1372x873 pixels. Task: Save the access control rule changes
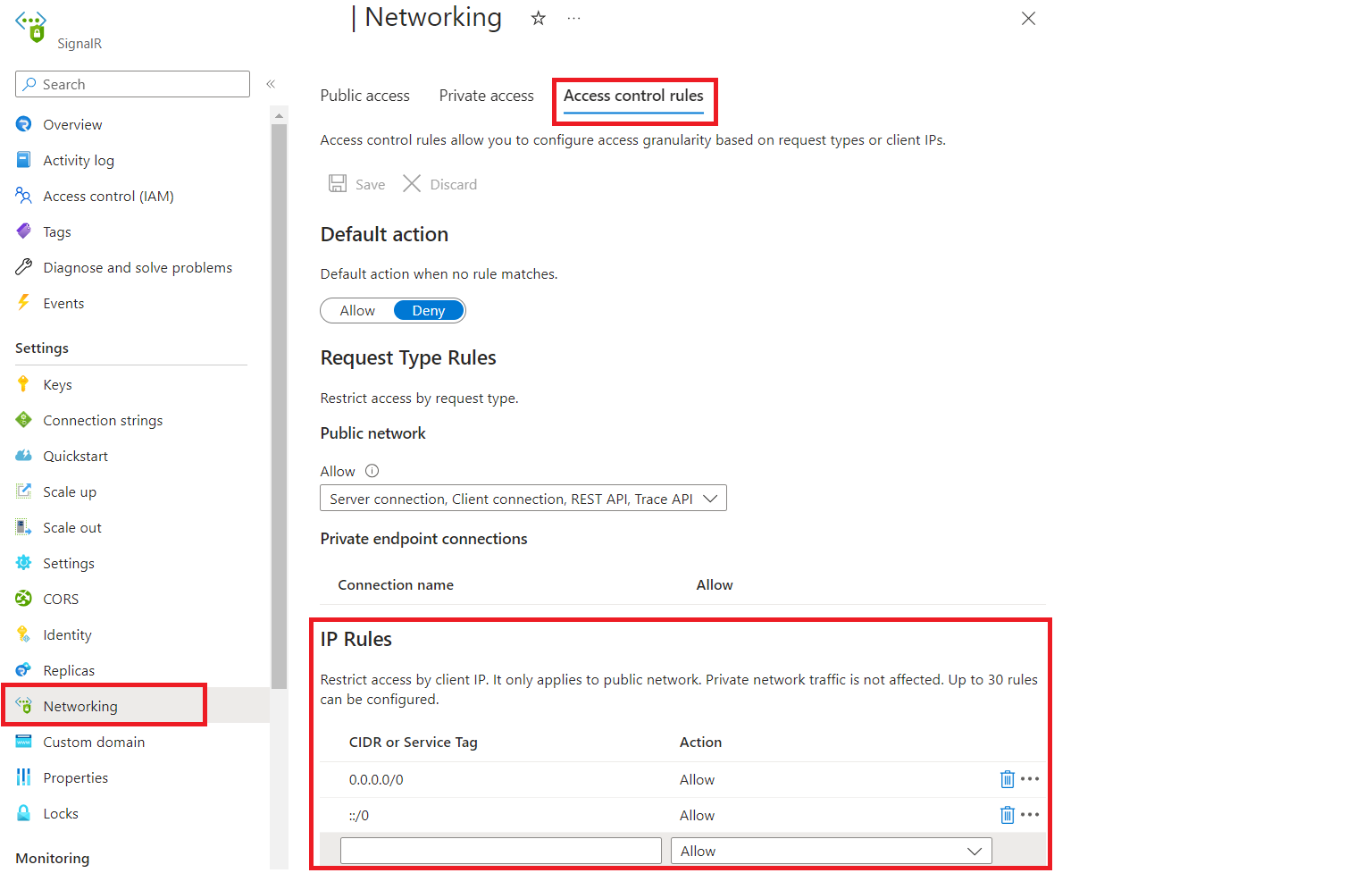(356, 184)
